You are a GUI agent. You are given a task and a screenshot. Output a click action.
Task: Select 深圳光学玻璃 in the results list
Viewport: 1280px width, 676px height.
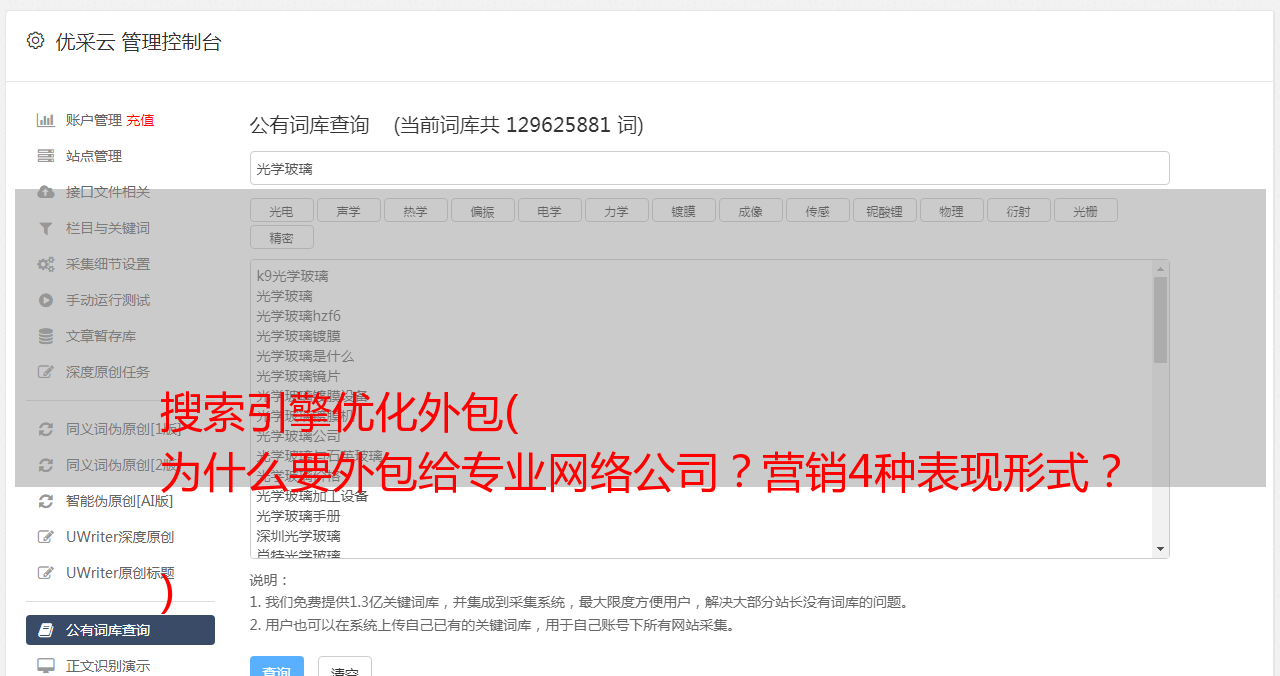click(298, 536)
